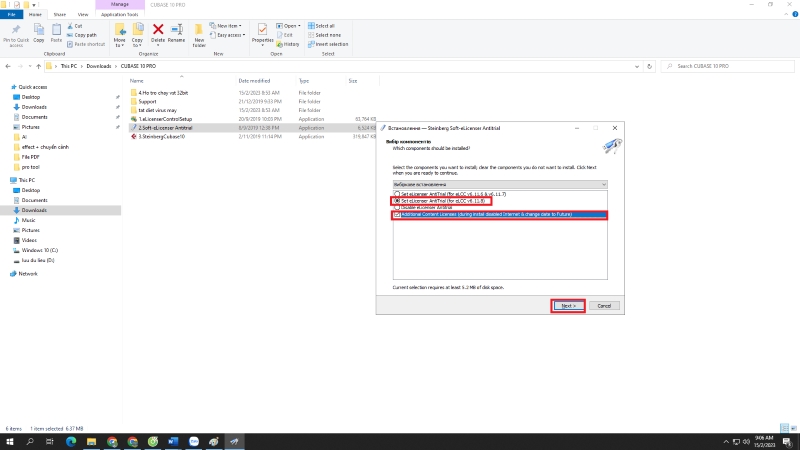Open the Windows Start menu
The height and width of the screenshot is (450, 800).
coord(10,441)
